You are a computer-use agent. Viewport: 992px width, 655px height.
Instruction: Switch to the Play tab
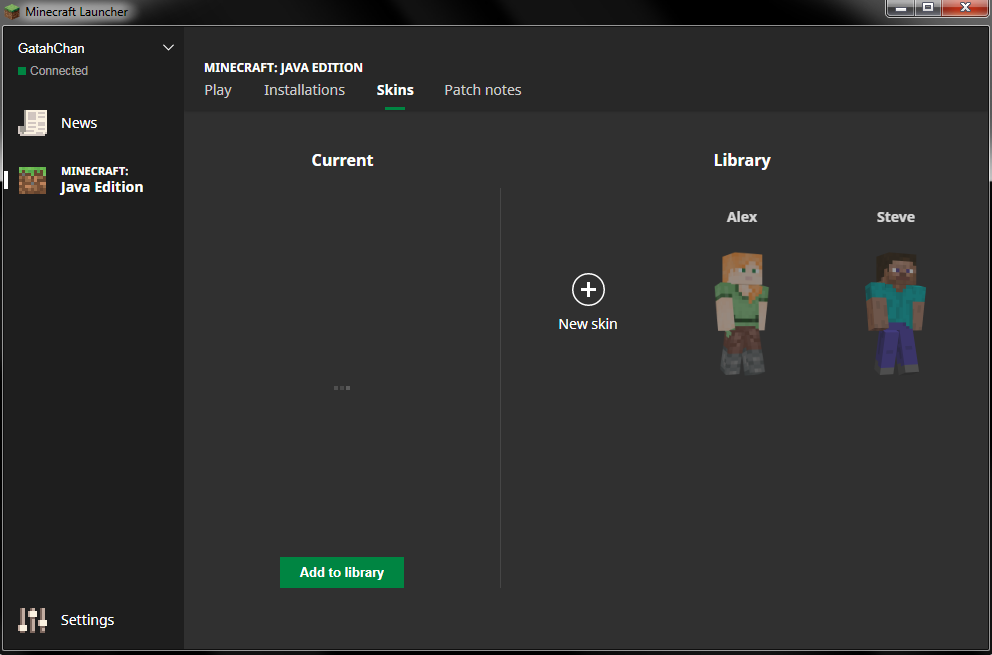(218, 90)
